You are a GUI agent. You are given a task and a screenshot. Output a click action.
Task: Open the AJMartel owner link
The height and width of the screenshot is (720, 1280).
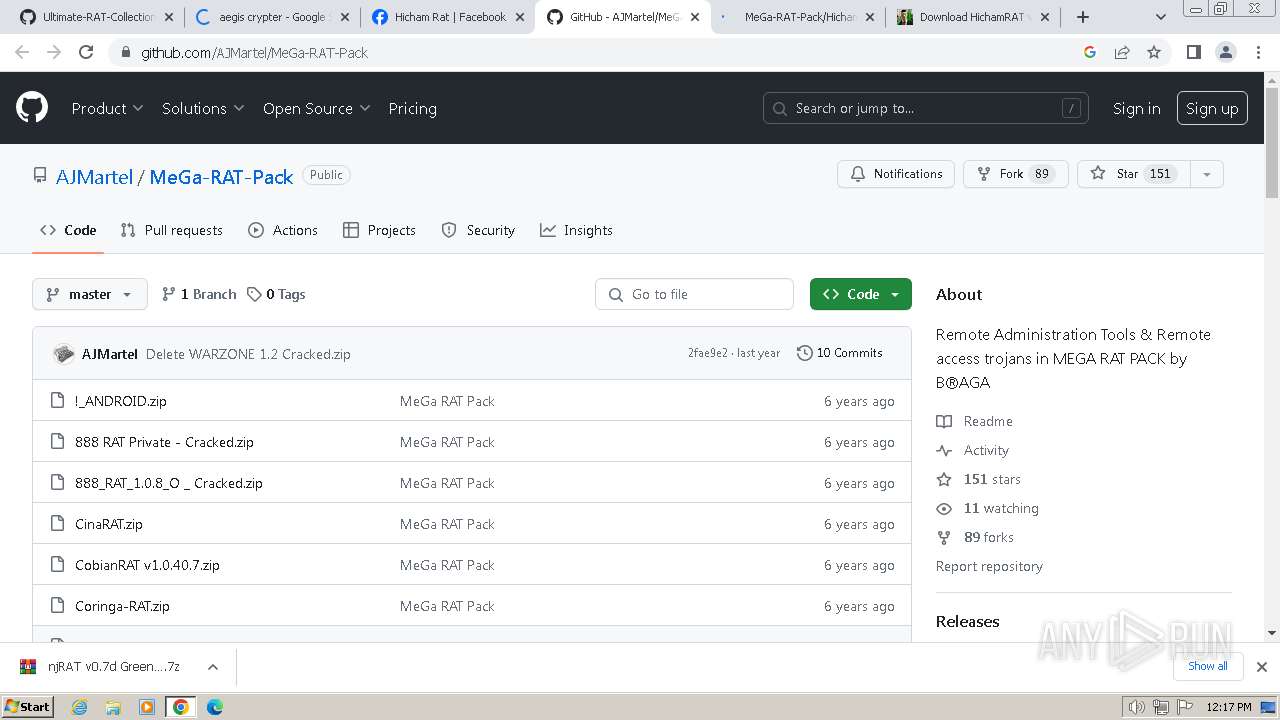pyautogui.click(x=94, y=176)
